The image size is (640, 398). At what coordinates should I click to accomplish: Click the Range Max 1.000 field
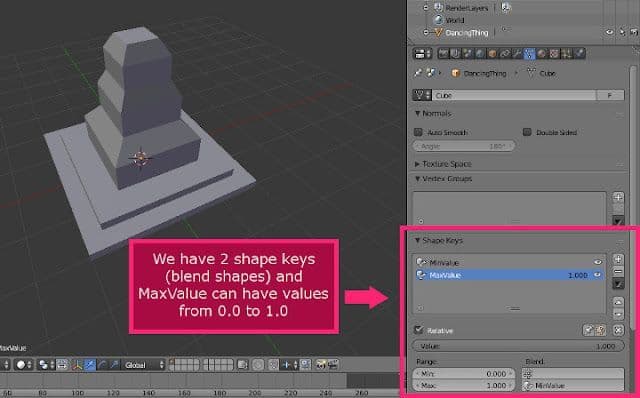(464, 385)
